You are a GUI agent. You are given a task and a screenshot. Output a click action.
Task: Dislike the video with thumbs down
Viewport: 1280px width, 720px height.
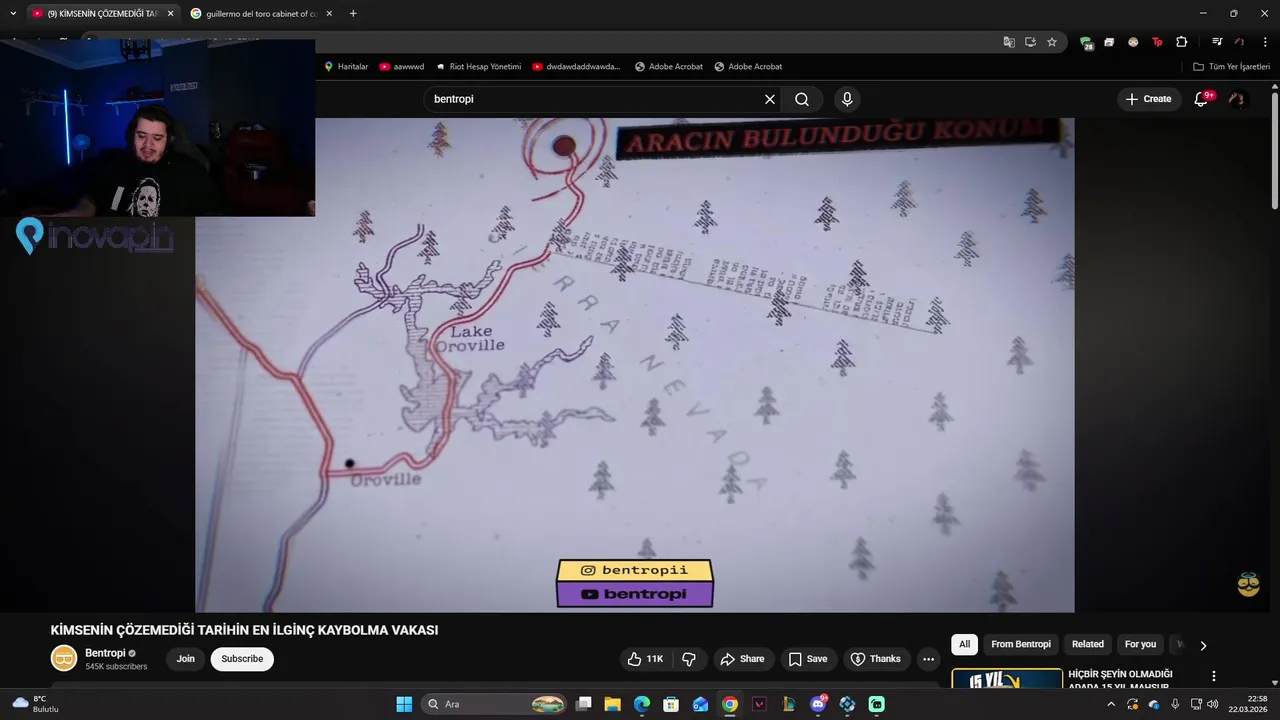tap(689, 659)
